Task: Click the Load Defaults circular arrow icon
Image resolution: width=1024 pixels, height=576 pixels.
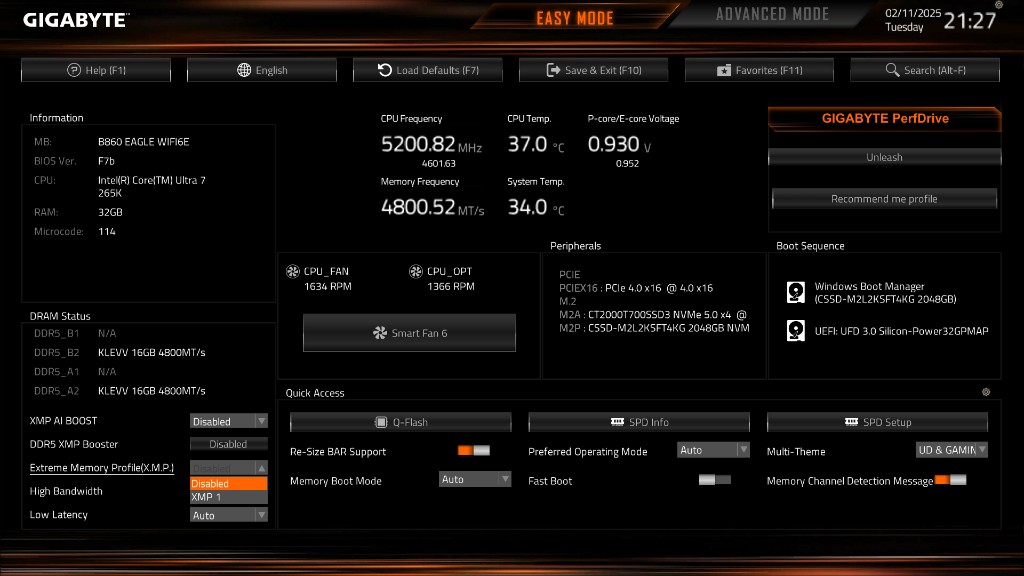Action: pyautogui.click(x=385, y=70)
